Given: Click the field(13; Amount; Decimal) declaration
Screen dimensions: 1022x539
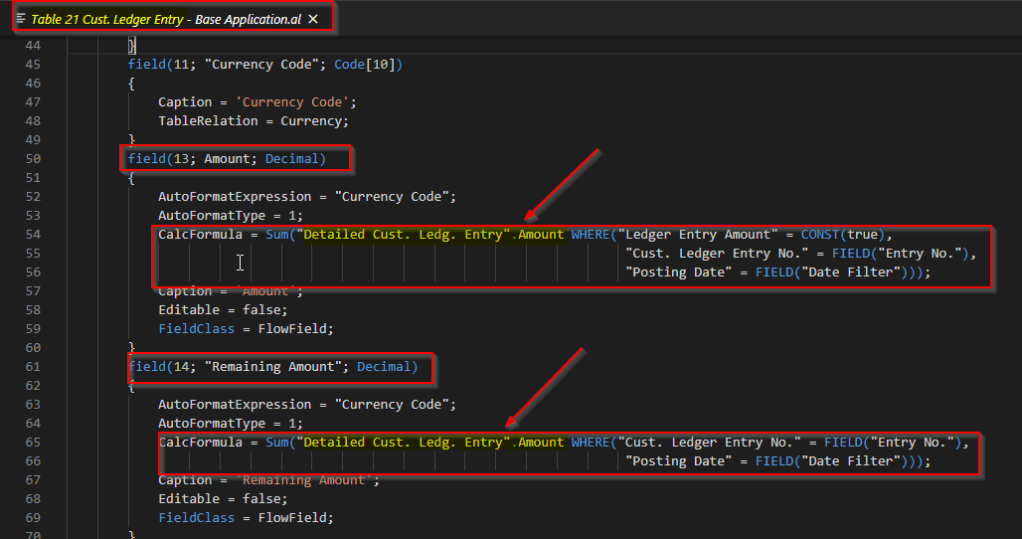Looking at the screenshot, I should [238, 159].
